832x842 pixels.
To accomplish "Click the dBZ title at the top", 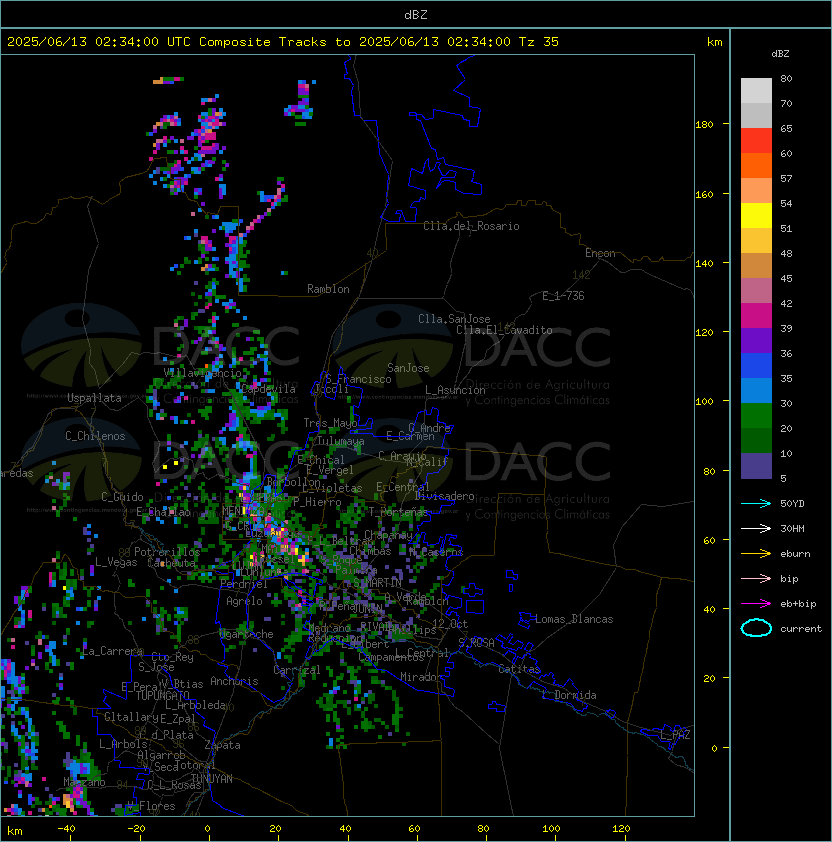I will [x=416, y=15].
